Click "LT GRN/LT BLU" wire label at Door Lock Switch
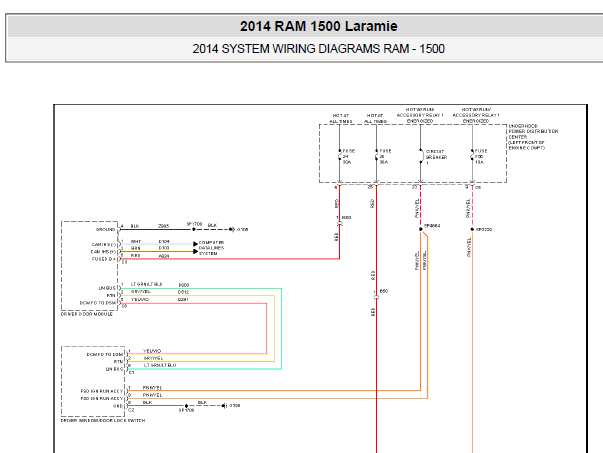The width and height of the screenshot is (603, 453). click(160, 365)
